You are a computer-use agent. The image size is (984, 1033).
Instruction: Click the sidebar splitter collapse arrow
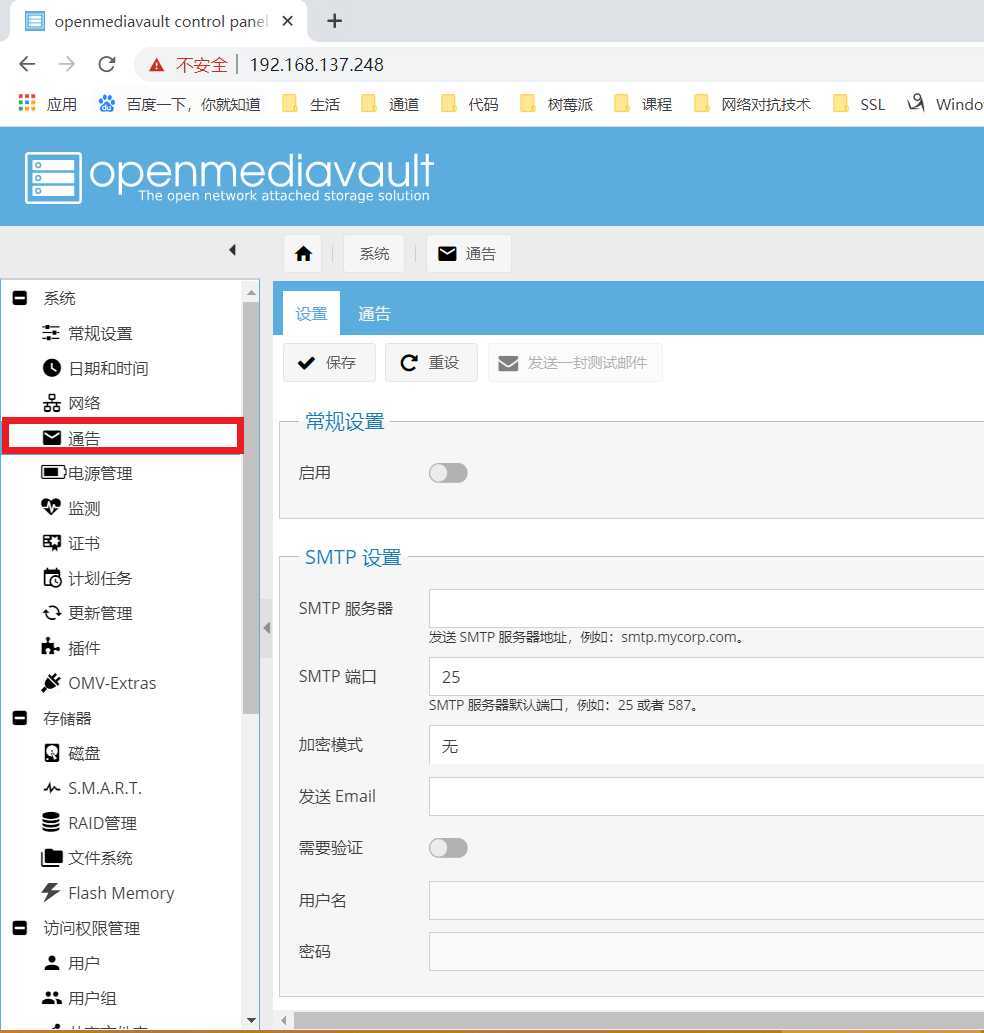coord(267,628)
